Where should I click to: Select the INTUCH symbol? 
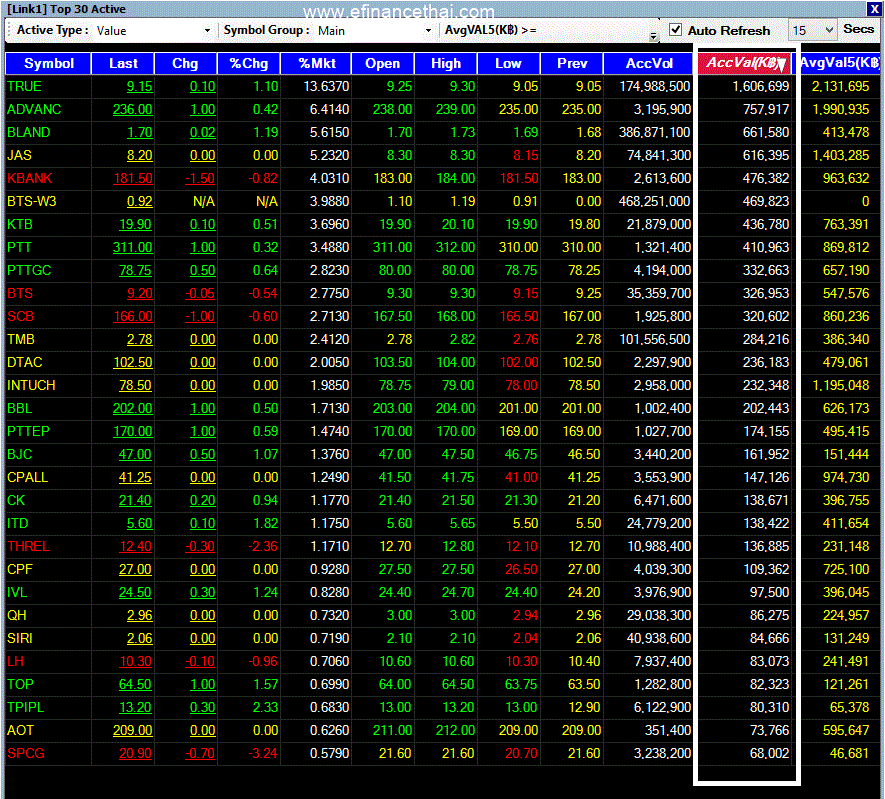(31, 385)
